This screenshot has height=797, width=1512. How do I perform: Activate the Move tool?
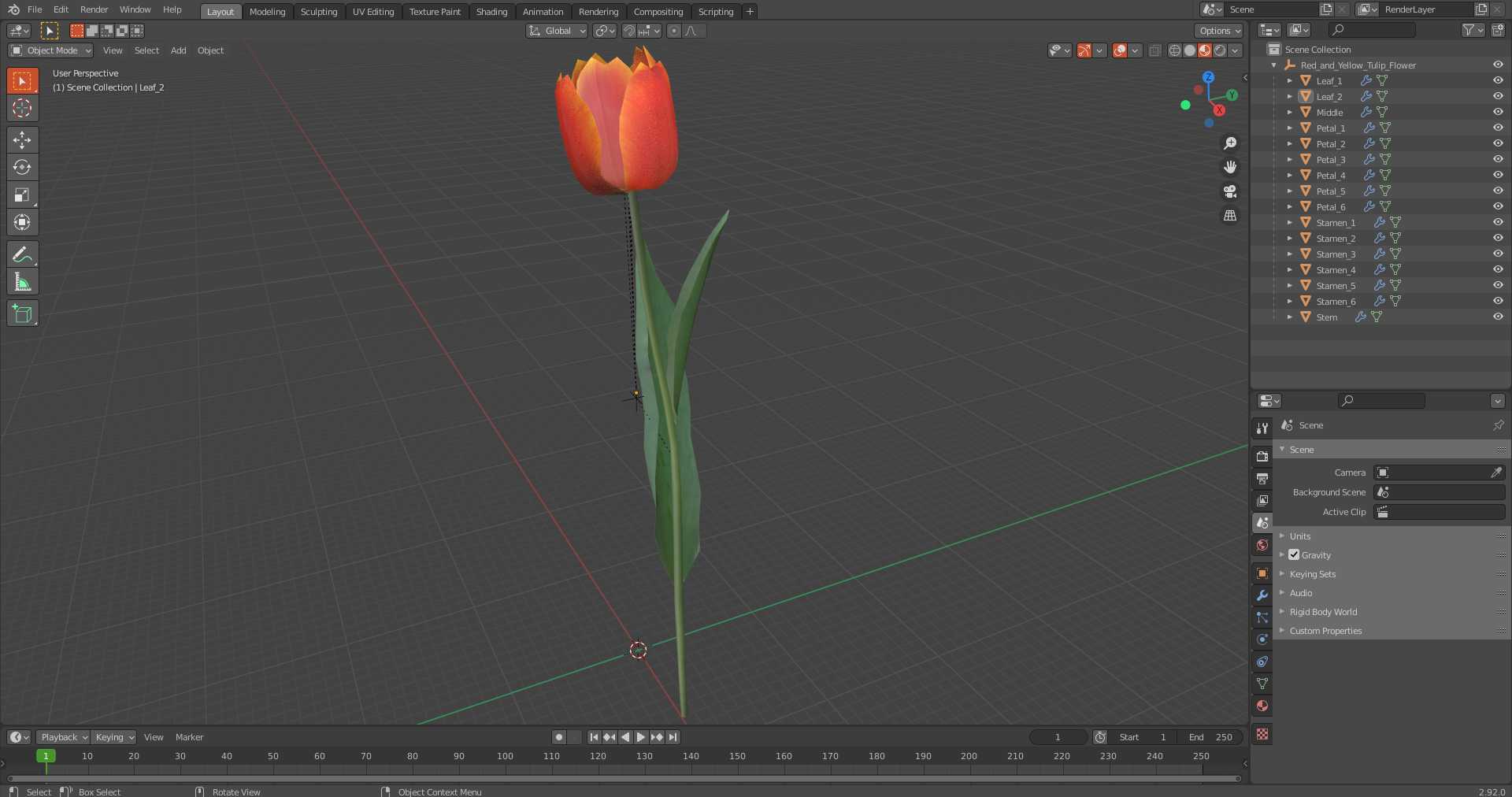coord(22,139)
